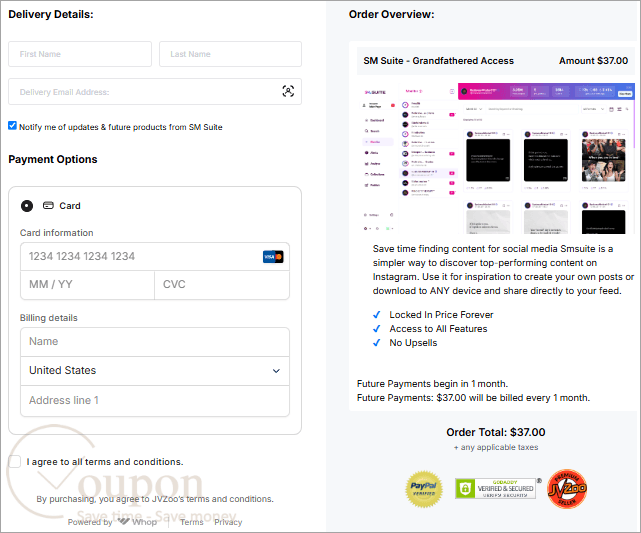Viewport: 641px width, 533px height.
Task: Click the PayPal Verified badge
Action: (x=424, y=489)
